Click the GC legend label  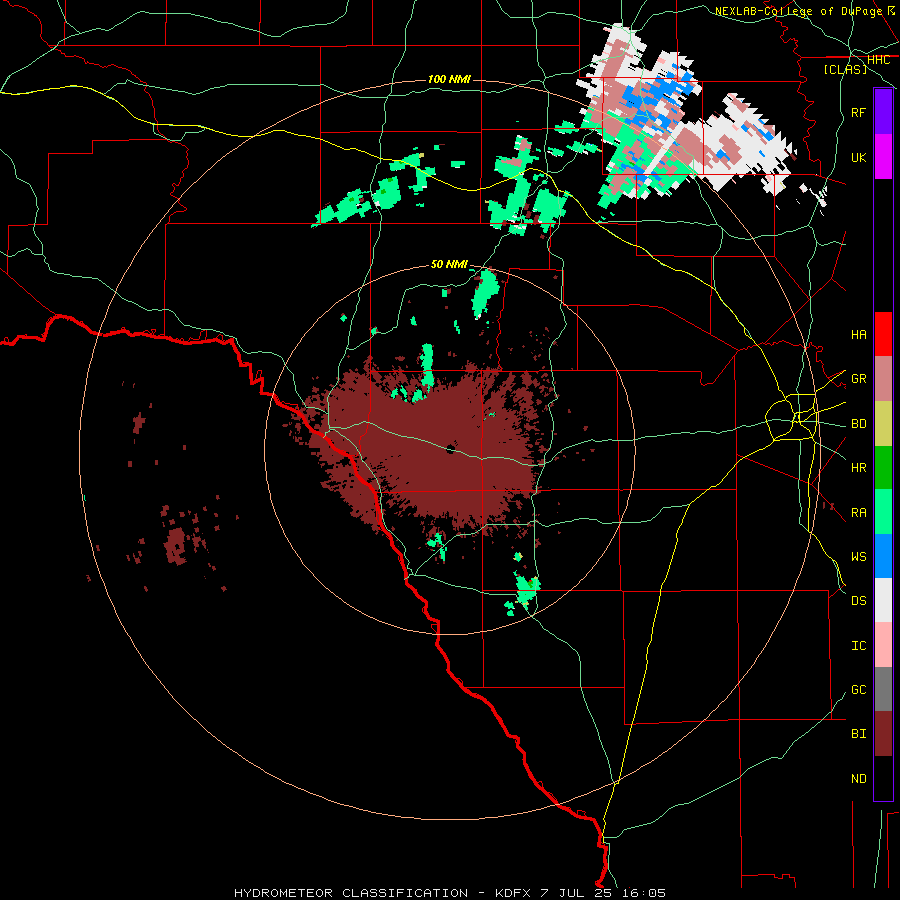[859, 690]
